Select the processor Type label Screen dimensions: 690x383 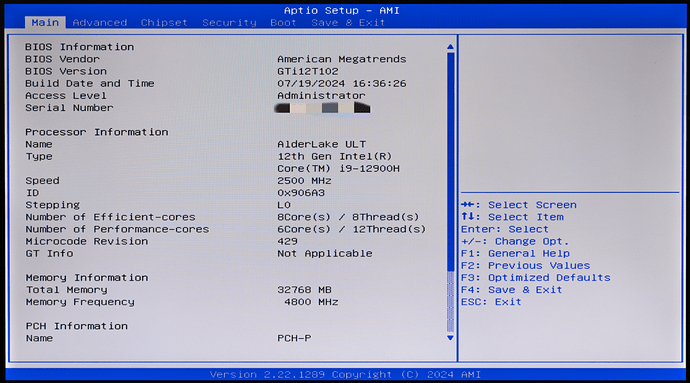39,157
